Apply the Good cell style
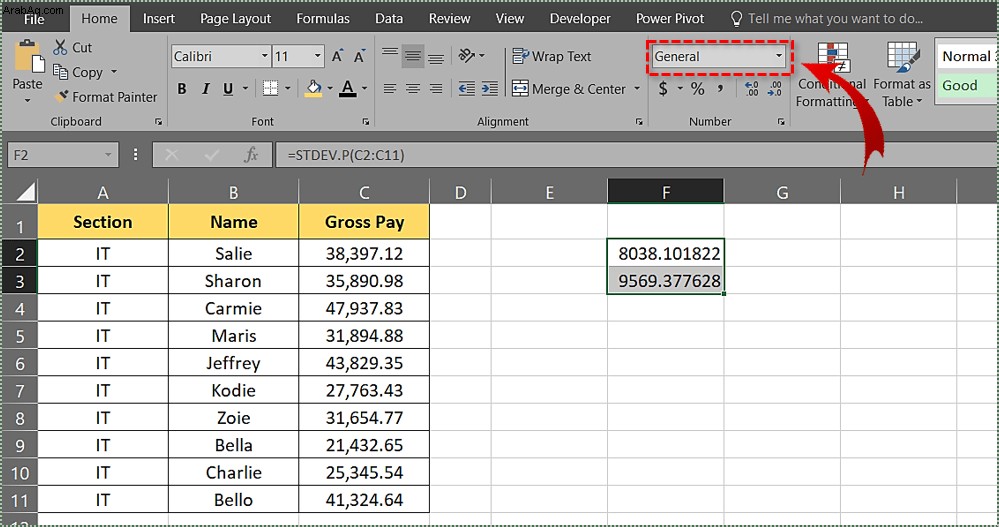 pos(967,85)
